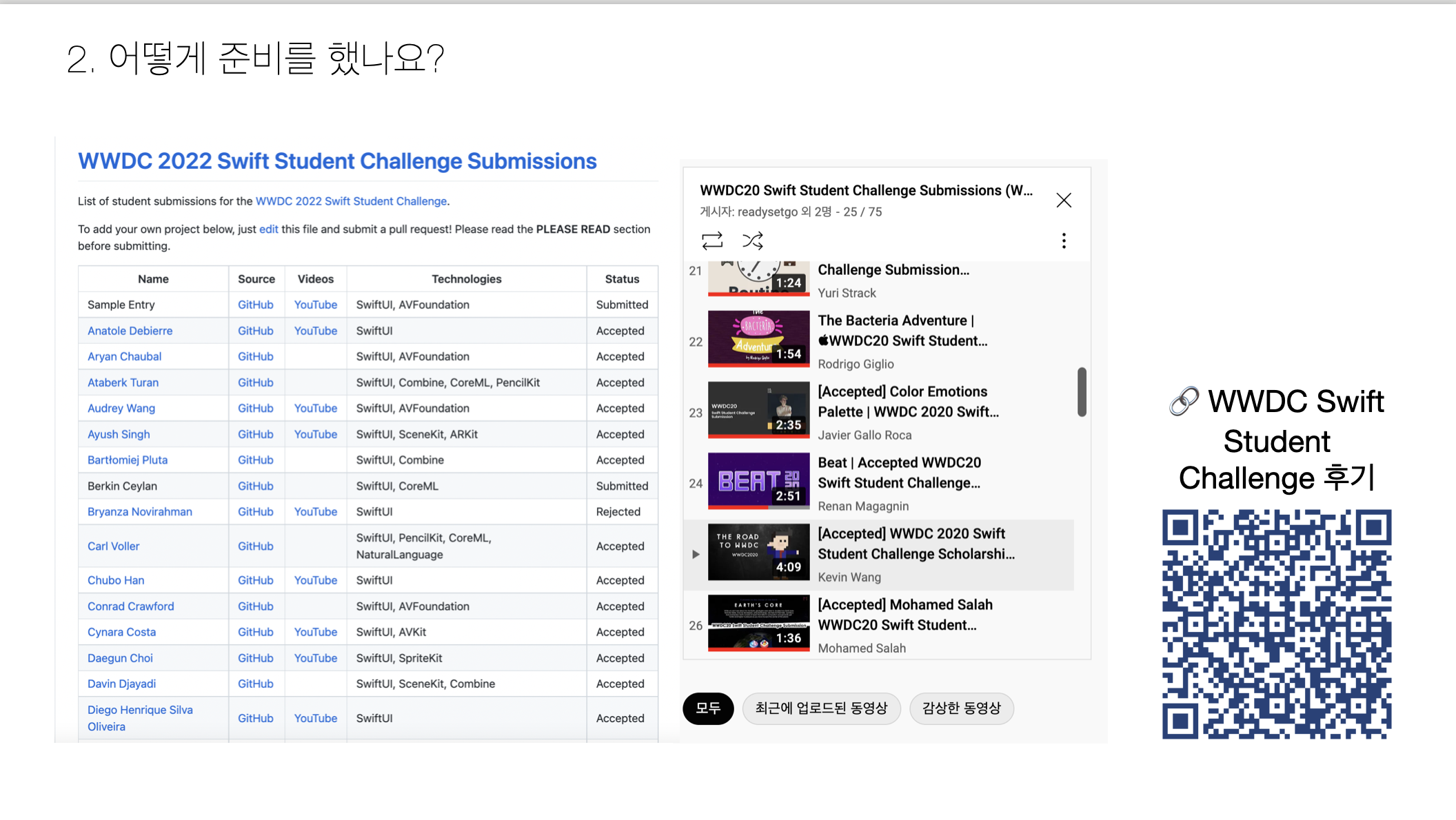Toggle the shuffle playlist icon
This screenshot has height=820, width=1456.
tap(752, 240)
